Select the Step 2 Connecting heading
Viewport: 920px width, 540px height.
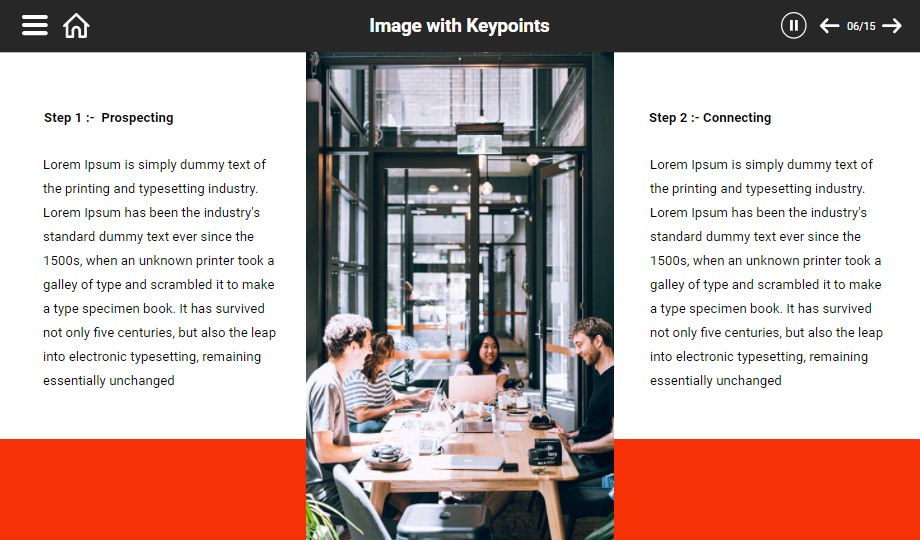tap(710, 117)
